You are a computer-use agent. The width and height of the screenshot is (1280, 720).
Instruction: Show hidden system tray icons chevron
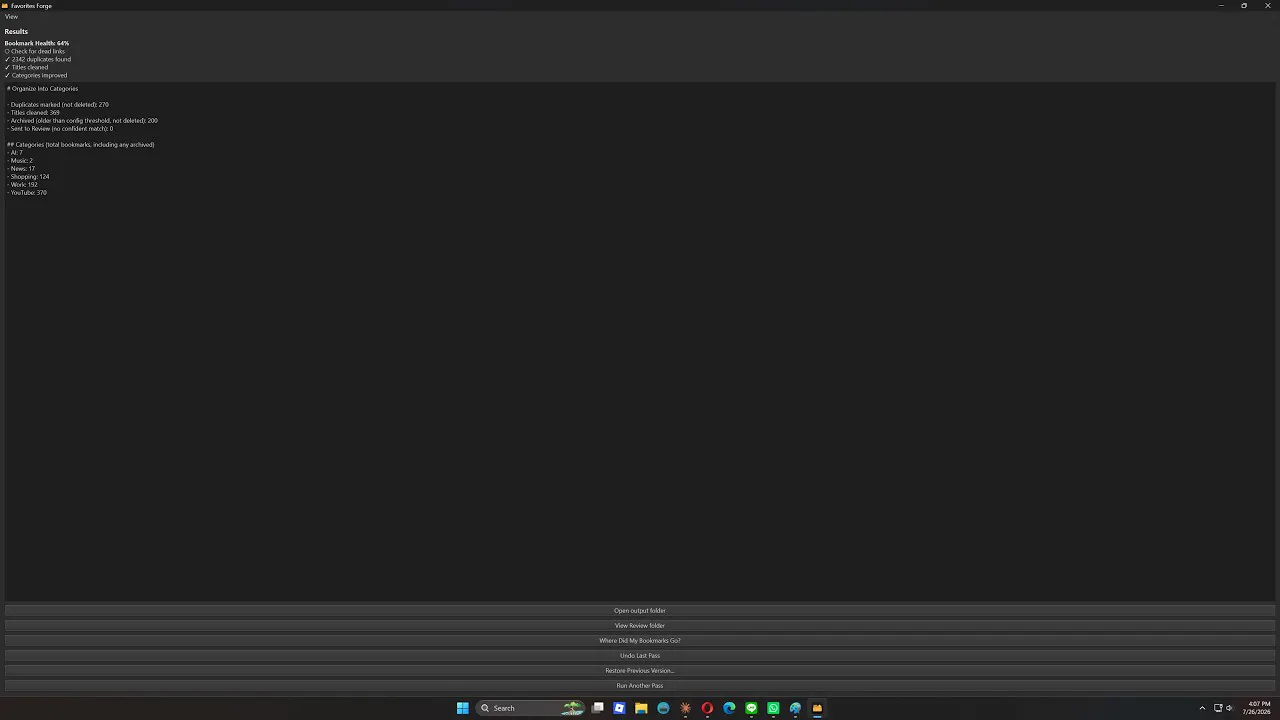pyautogui.click(x=1202, y=708)
